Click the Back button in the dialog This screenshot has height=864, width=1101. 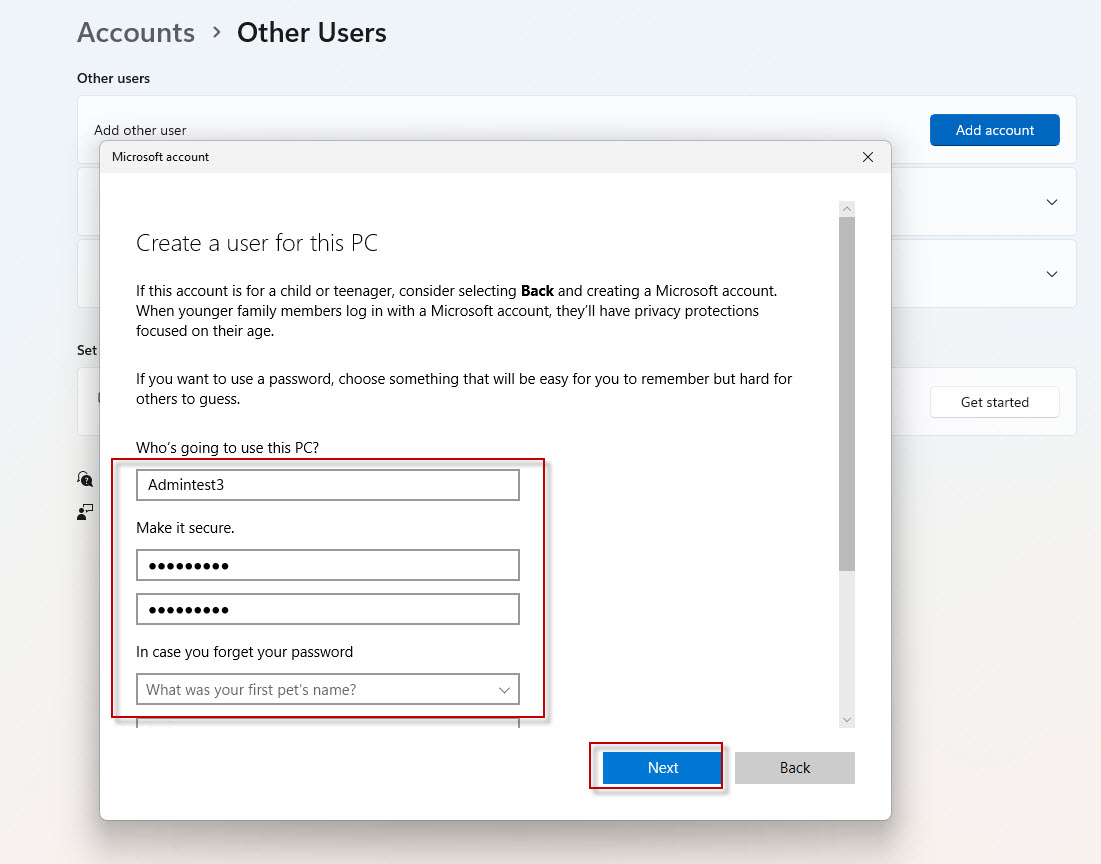[794, 768]
